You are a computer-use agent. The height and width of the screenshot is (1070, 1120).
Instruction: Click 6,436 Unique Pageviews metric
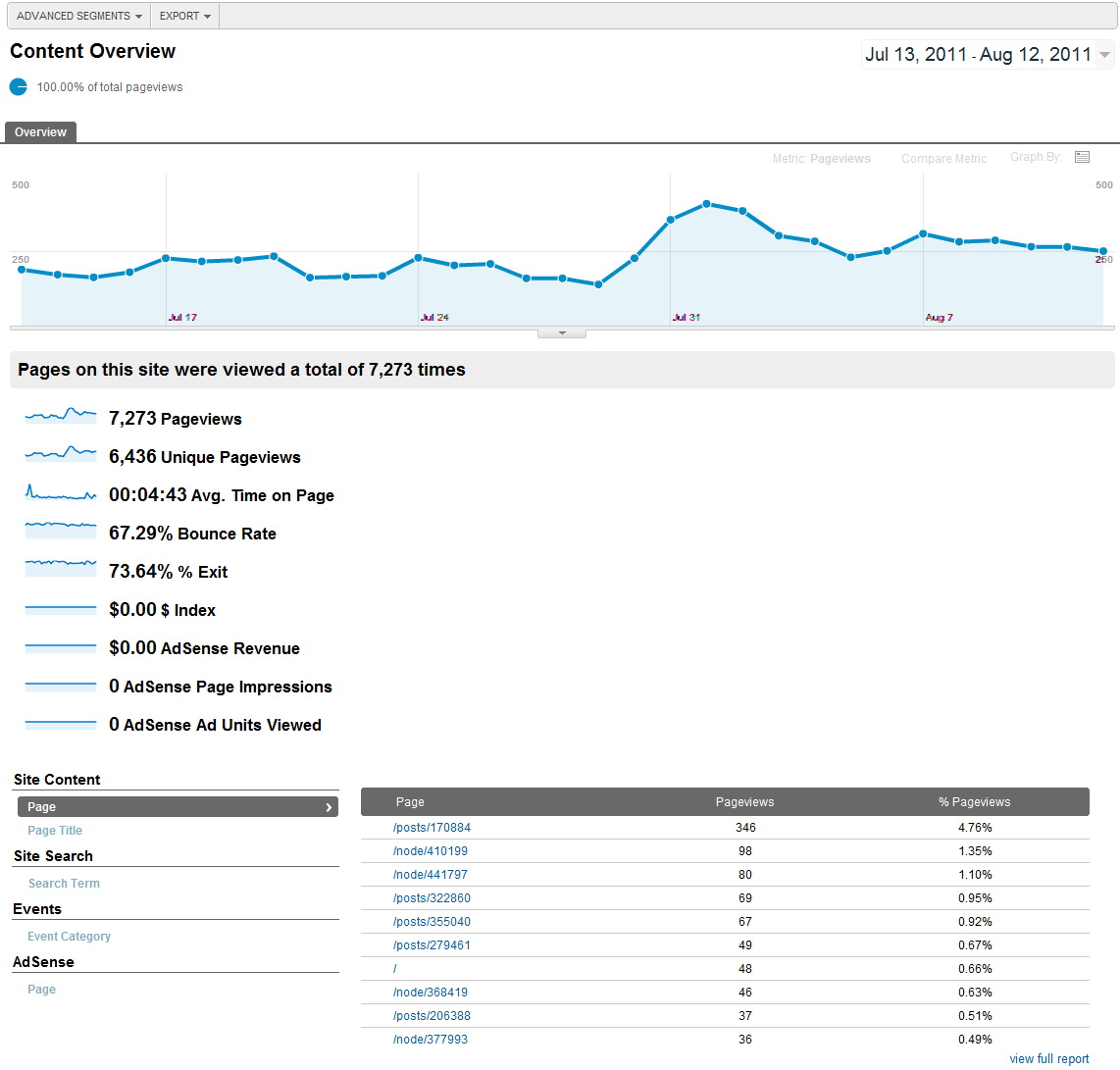204,457
